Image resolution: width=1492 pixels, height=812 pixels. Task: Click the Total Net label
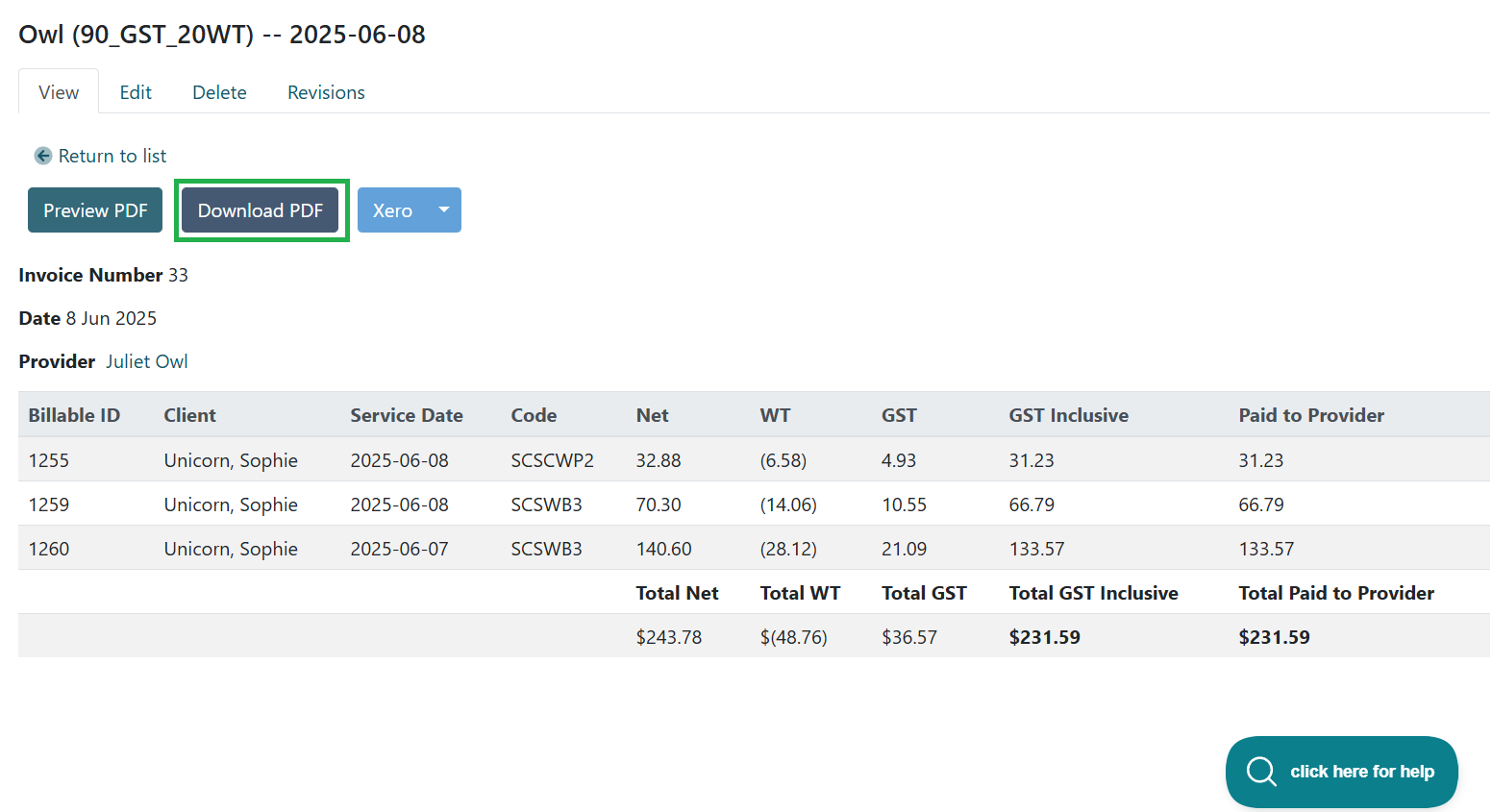pyautogui.click(x=677, y=593)
